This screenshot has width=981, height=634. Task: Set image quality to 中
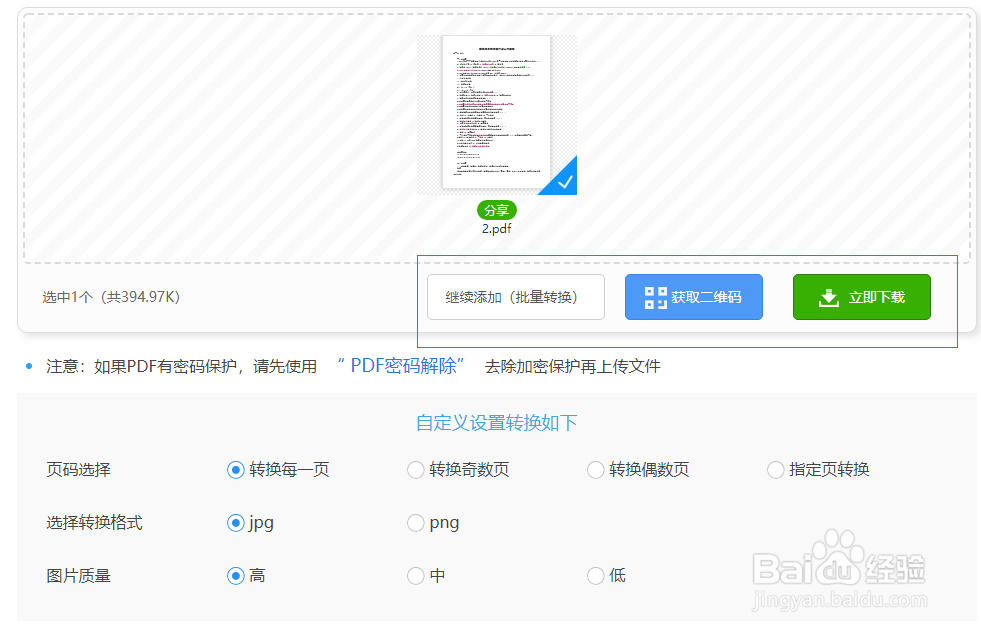[x=416, y=575]
